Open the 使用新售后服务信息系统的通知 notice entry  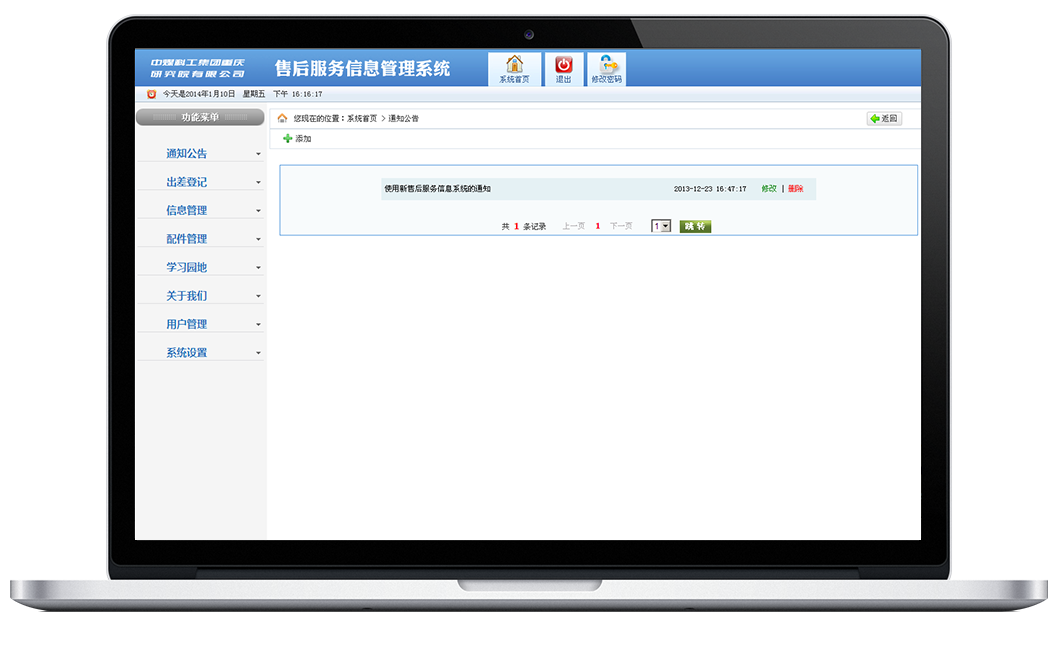click(437, 189)
